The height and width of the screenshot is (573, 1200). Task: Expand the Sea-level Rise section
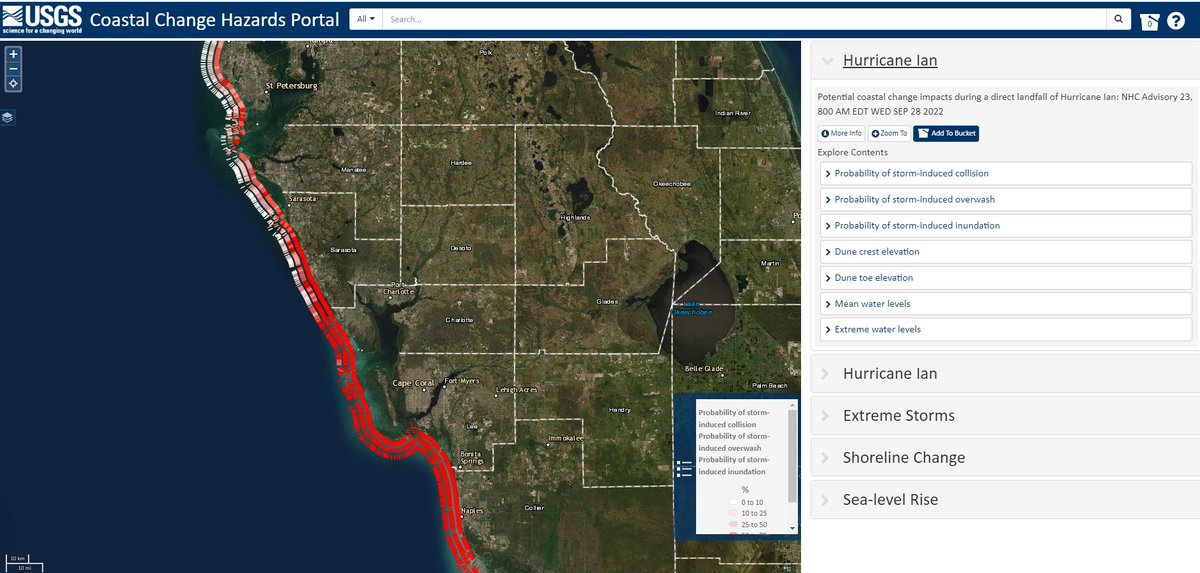[1005, 500]
